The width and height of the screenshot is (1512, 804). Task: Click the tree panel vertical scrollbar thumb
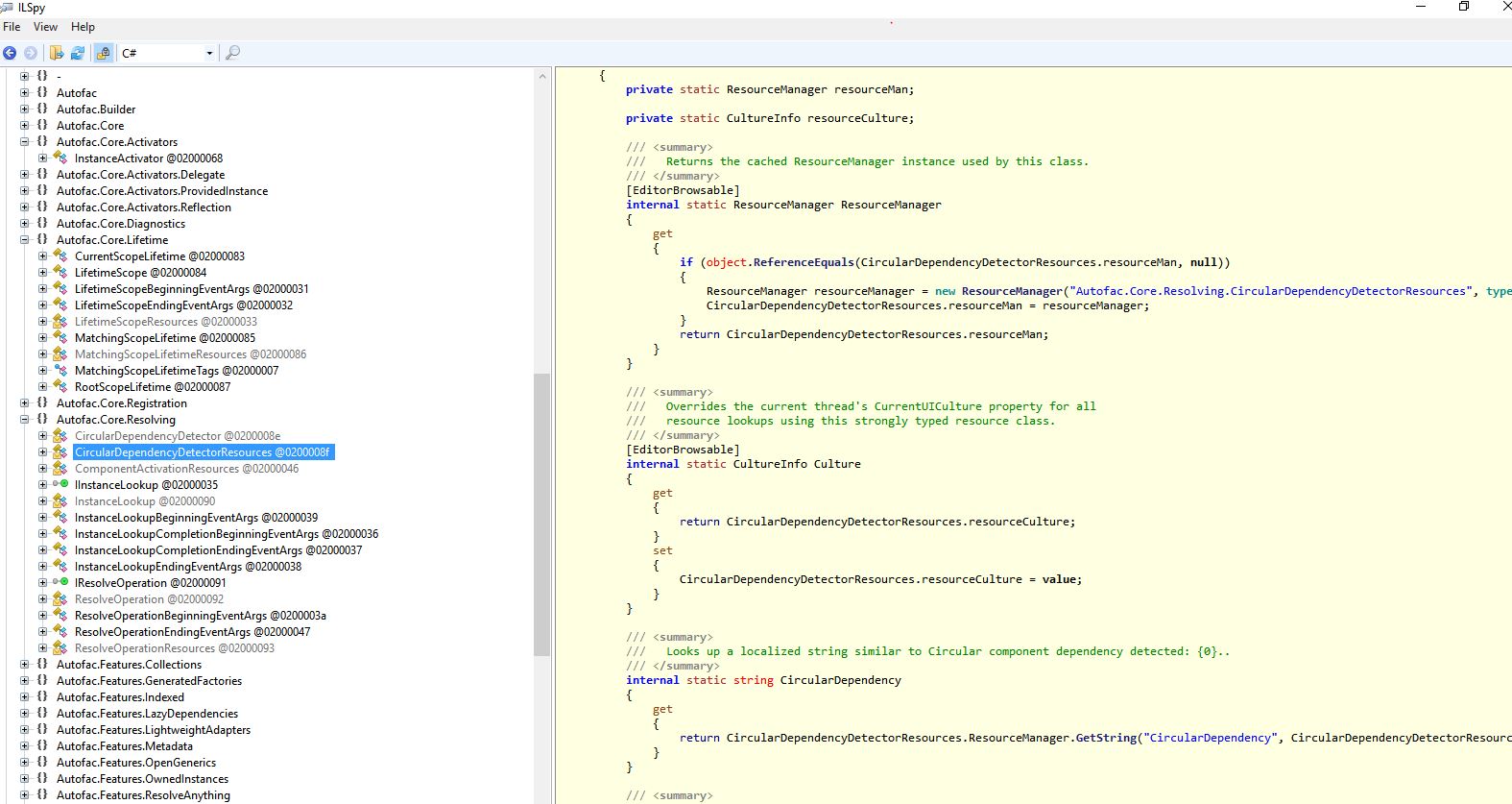542,514
